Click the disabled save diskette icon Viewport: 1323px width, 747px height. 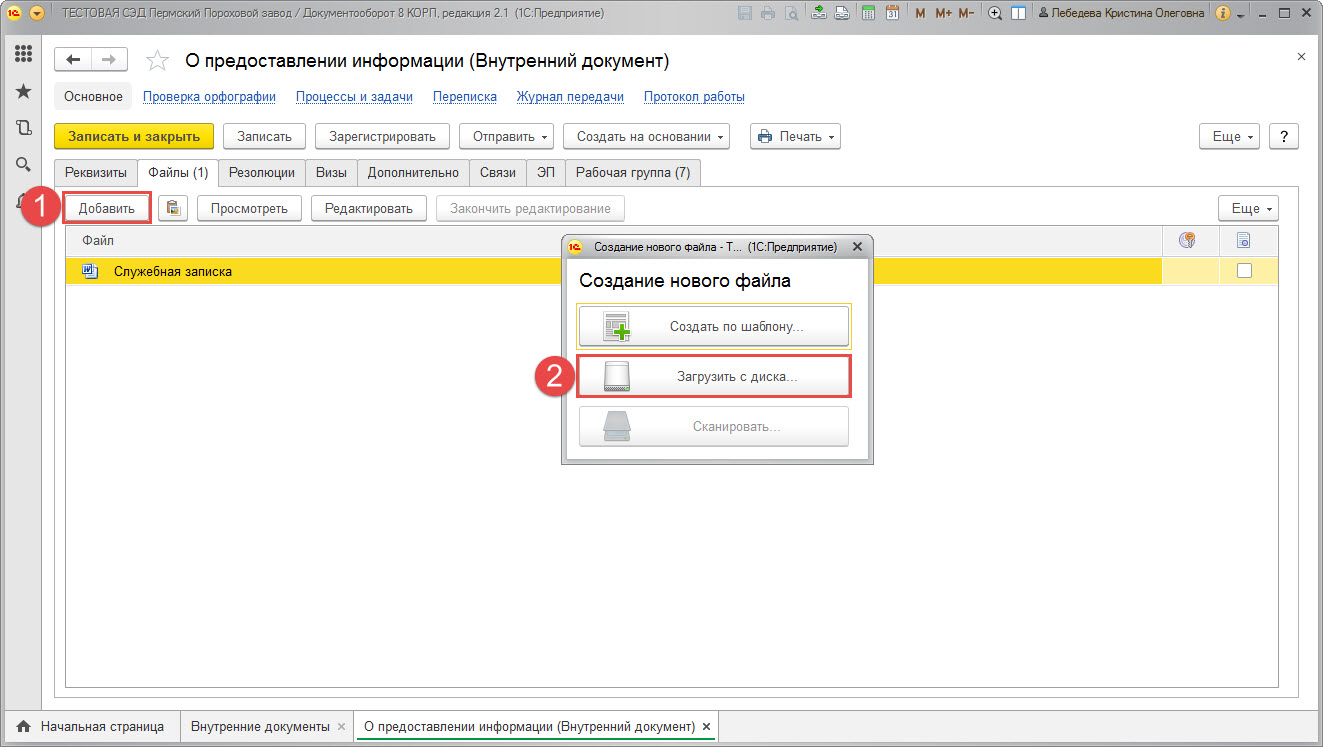(745, 13)
